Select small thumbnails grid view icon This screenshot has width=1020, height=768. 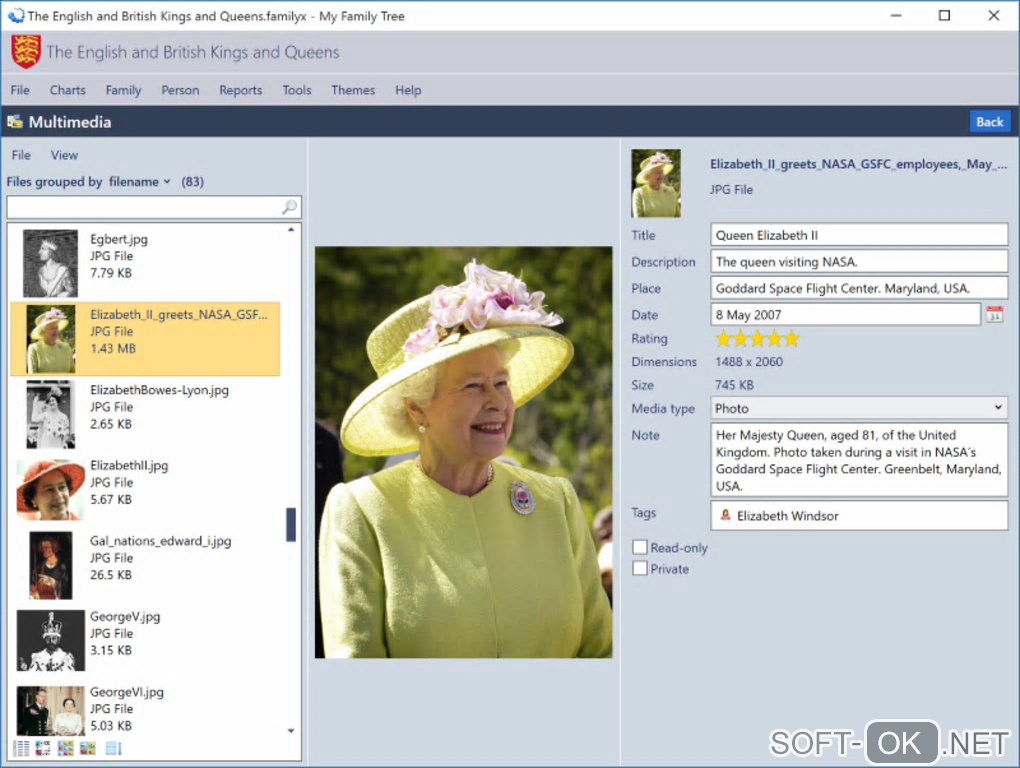[x=65, y=748]
